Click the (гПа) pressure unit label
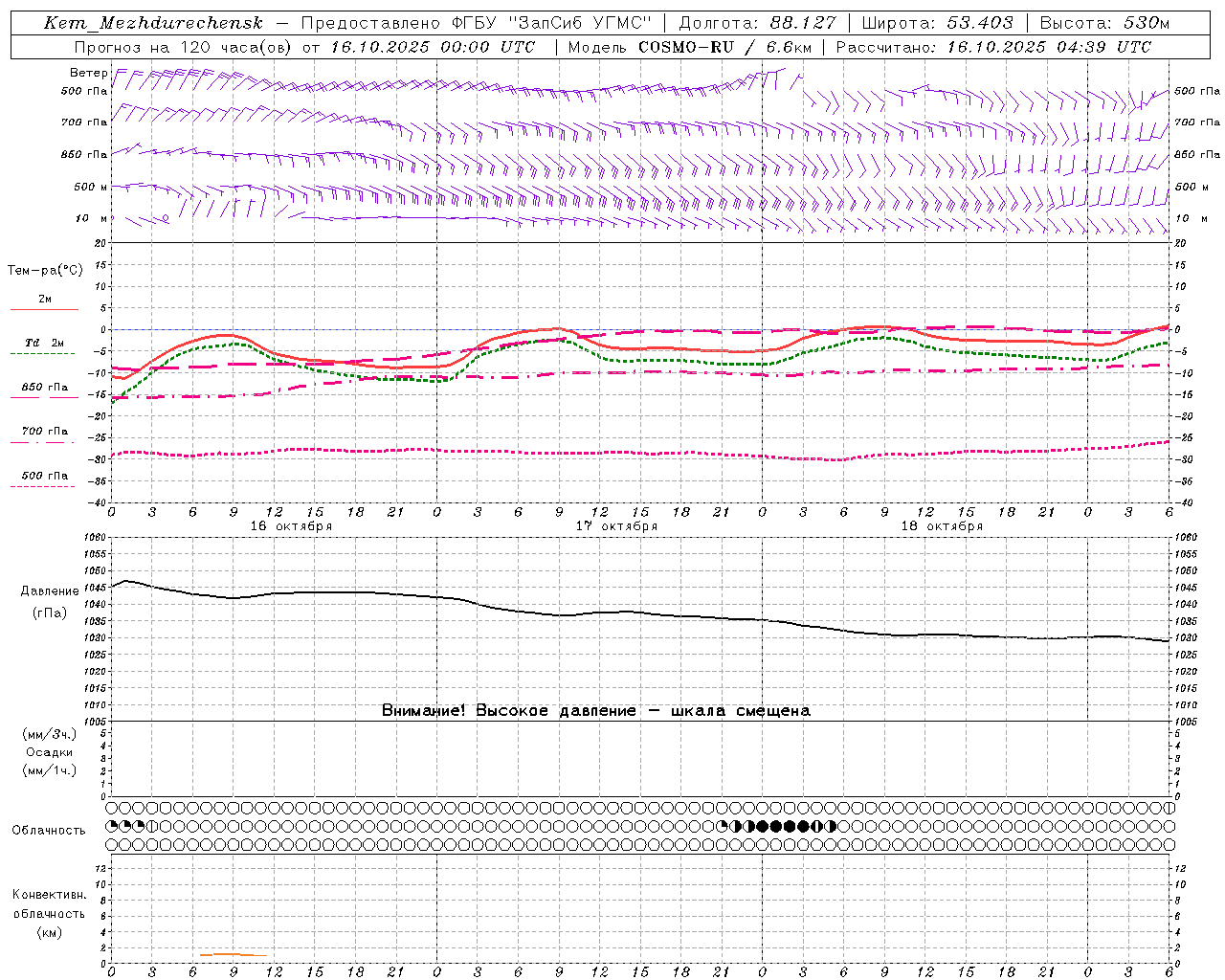 click(x=50, y=612)
